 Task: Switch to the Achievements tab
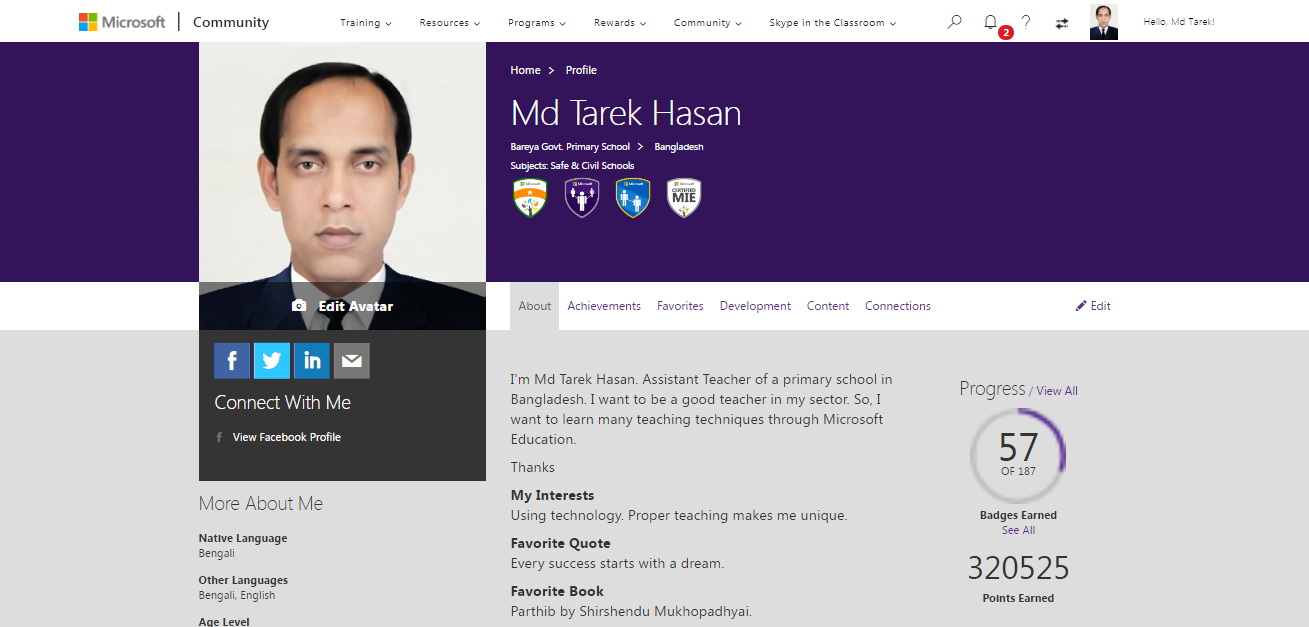[x=604, y=306]
